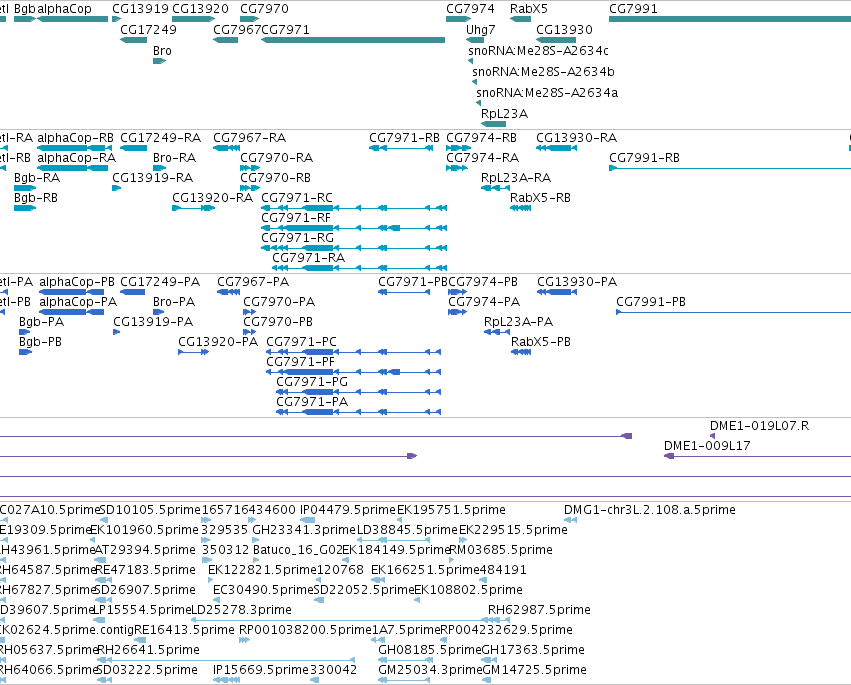This screenshot has height=685, width=851.
Task: Select the CG7974-RB transcript label
Action: tap(481, 138)
